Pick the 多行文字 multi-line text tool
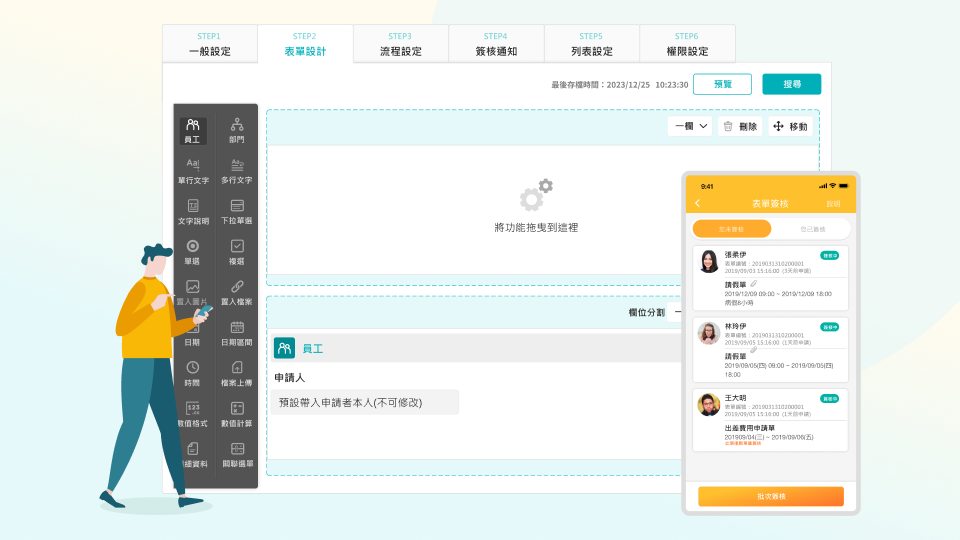Image resolution: width=960 pixels, height=540 pixels. coord(237,170)
